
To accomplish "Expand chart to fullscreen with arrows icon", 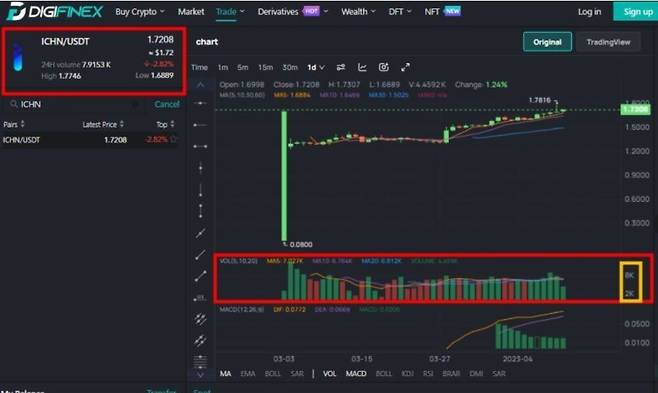I will [405, 67].
